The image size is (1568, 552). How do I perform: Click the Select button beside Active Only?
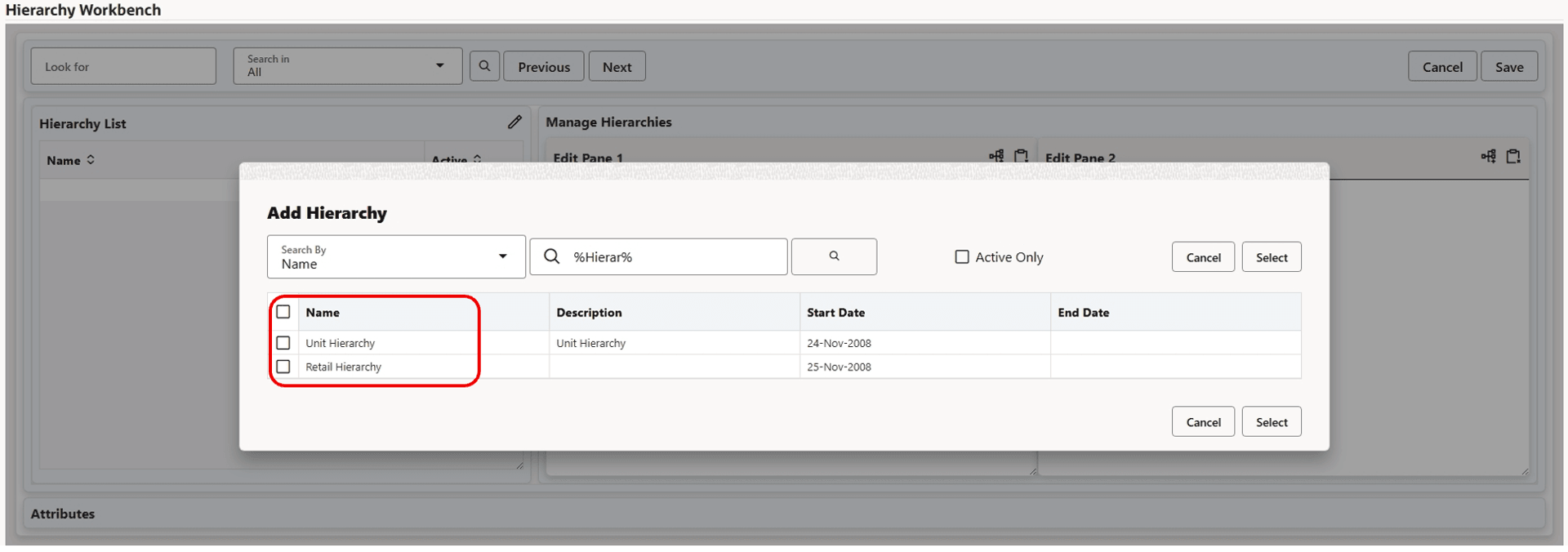(x=1271, y=257)
